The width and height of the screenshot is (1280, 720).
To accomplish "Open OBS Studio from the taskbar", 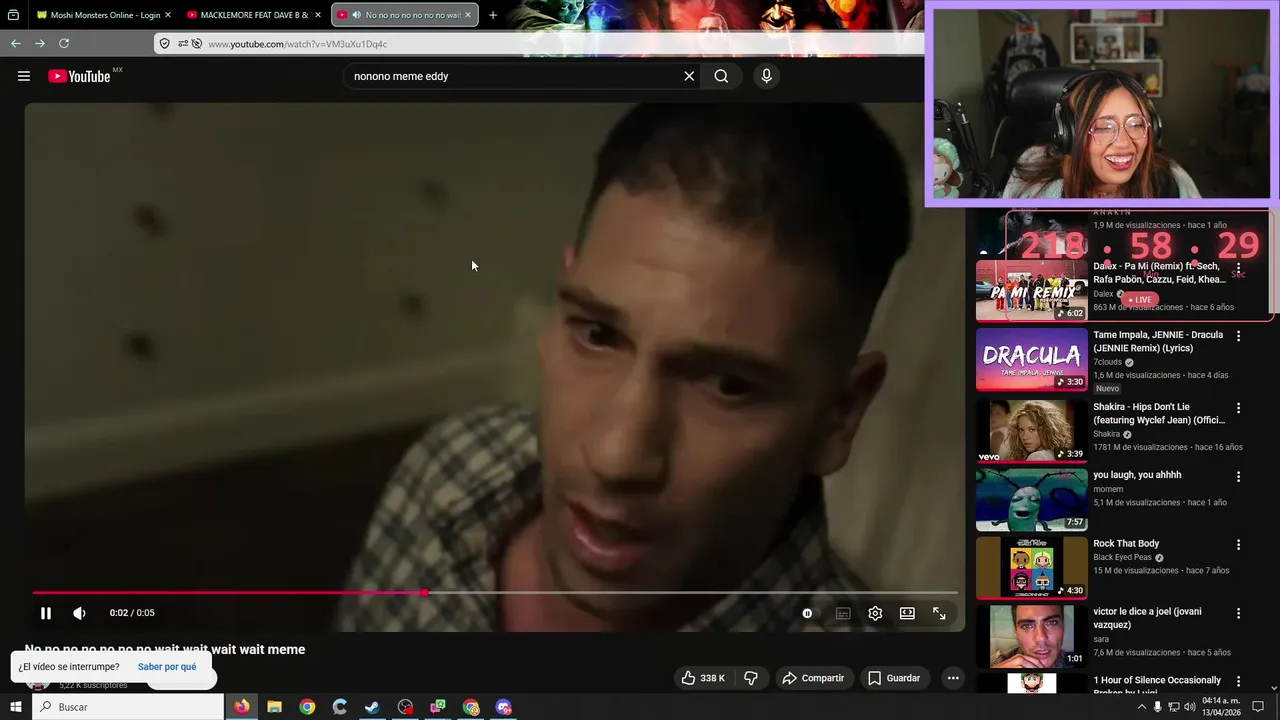I will click(x=405, y=707).
